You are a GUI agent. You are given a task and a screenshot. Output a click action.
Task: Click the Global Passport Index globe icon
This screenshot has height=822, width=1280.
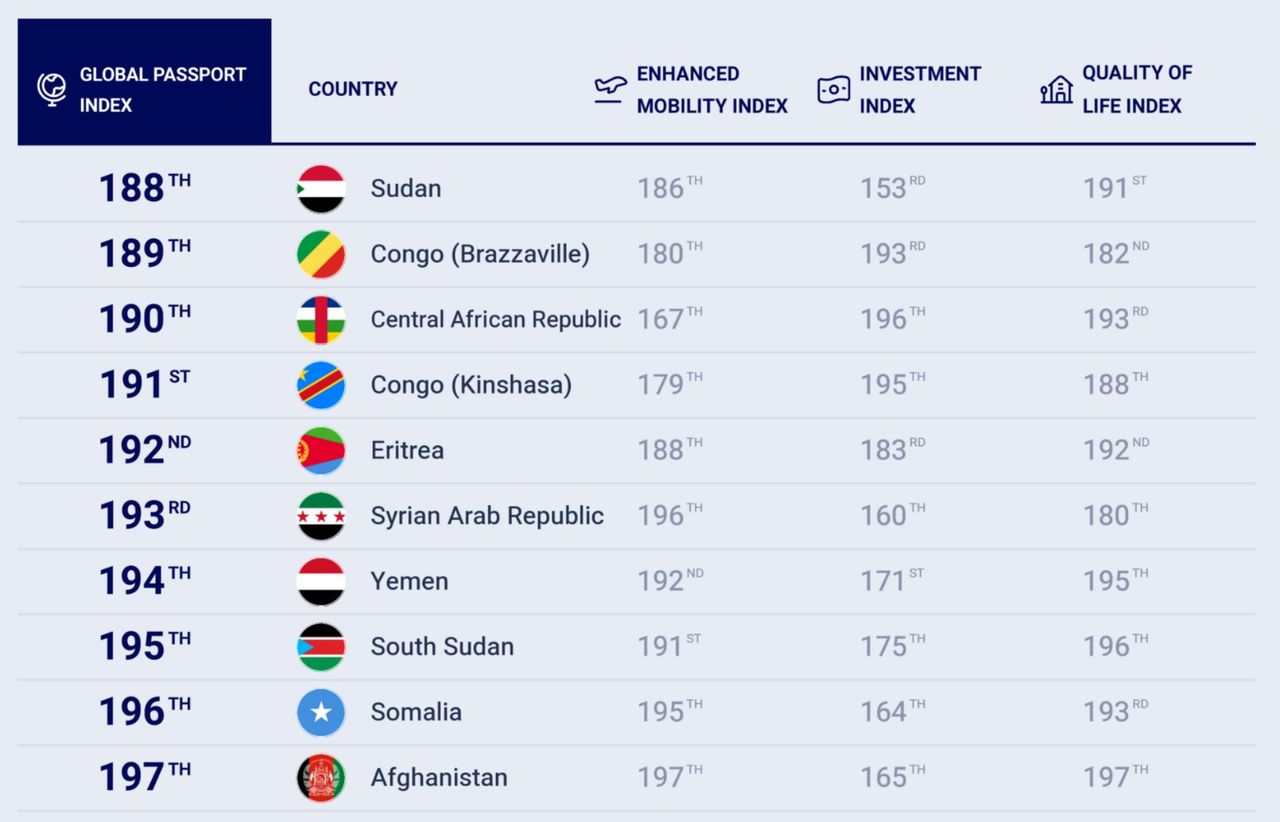[x=52, y=89]
